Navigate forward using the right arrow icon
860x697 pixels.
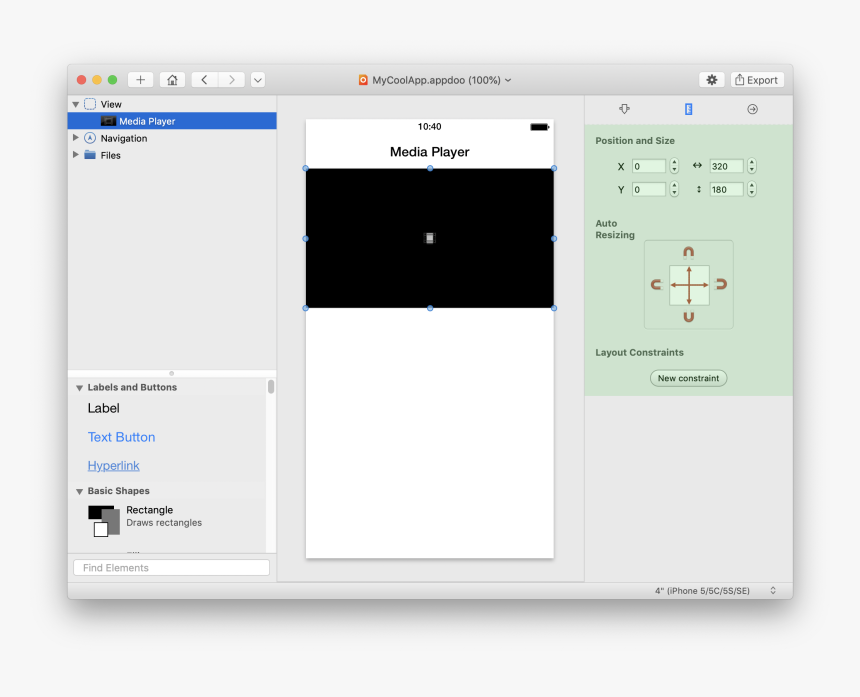pyautogui.click(x=231, y=79)
